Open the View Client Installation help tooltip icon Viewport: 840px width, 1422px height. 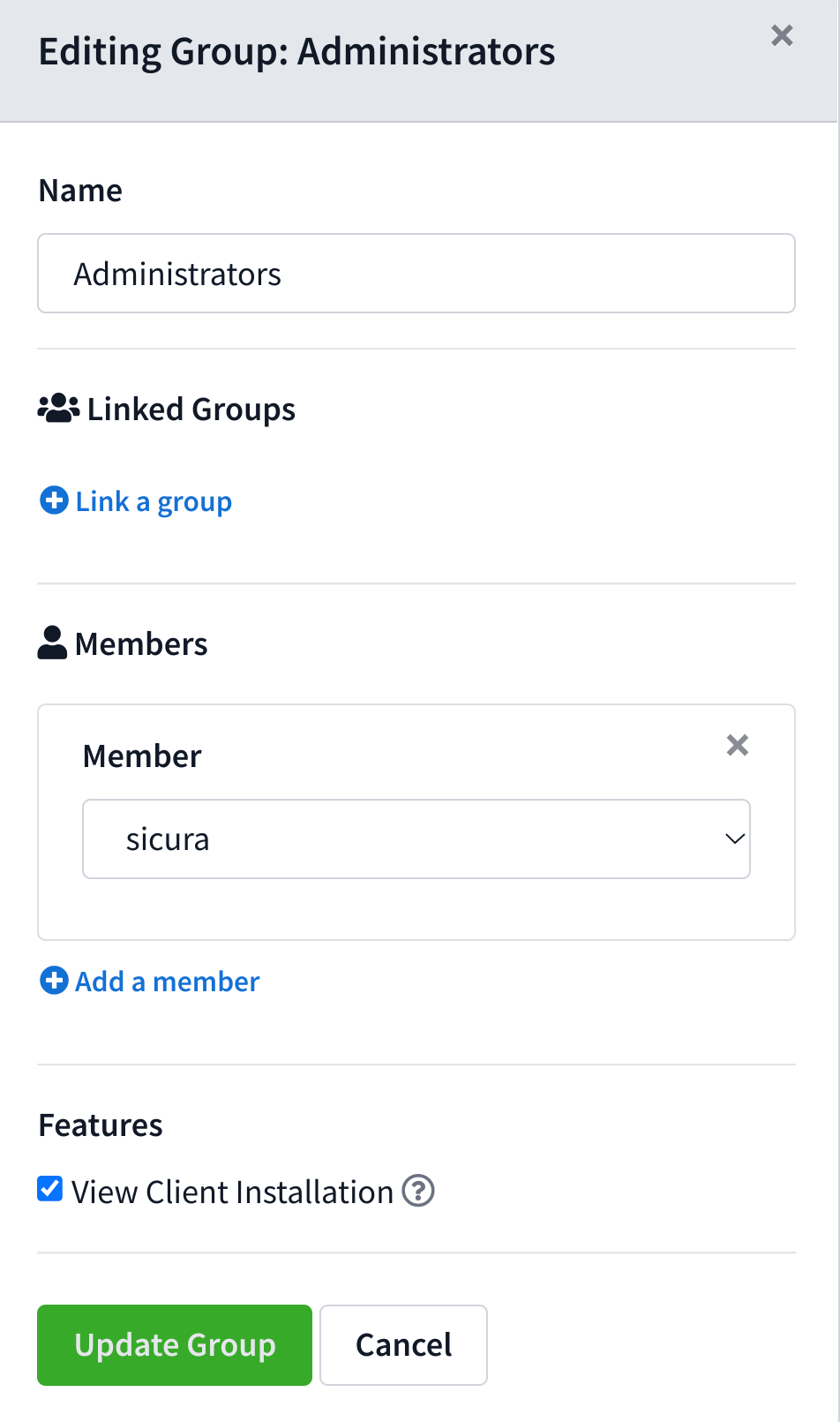[418, 1191]
